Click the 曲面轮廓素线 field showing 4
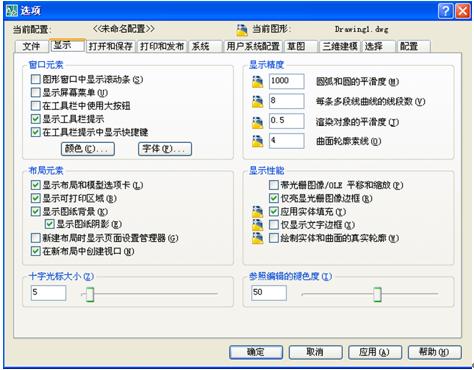474x370 pixels. (287, 141)
